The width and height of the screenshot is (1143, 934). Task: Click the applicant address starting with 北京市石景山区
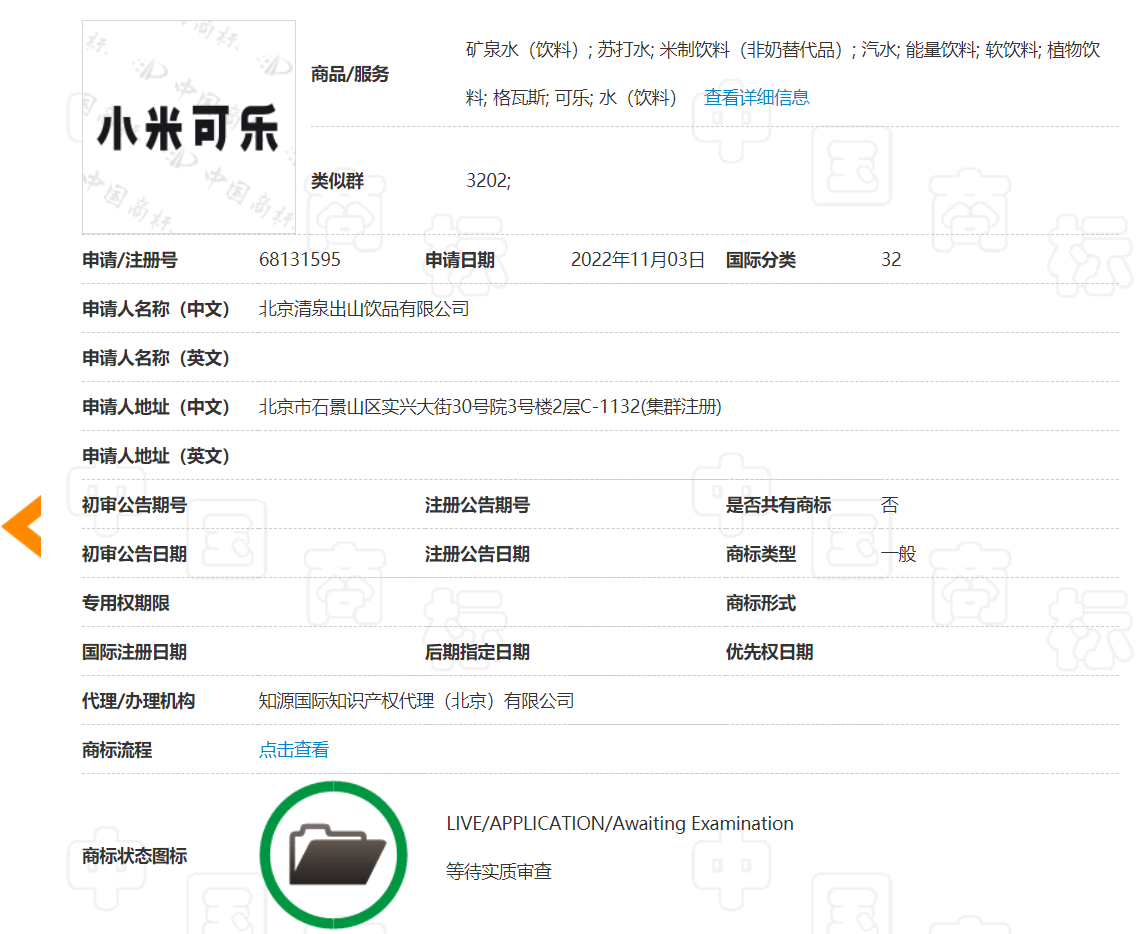(x=490, y=407)
